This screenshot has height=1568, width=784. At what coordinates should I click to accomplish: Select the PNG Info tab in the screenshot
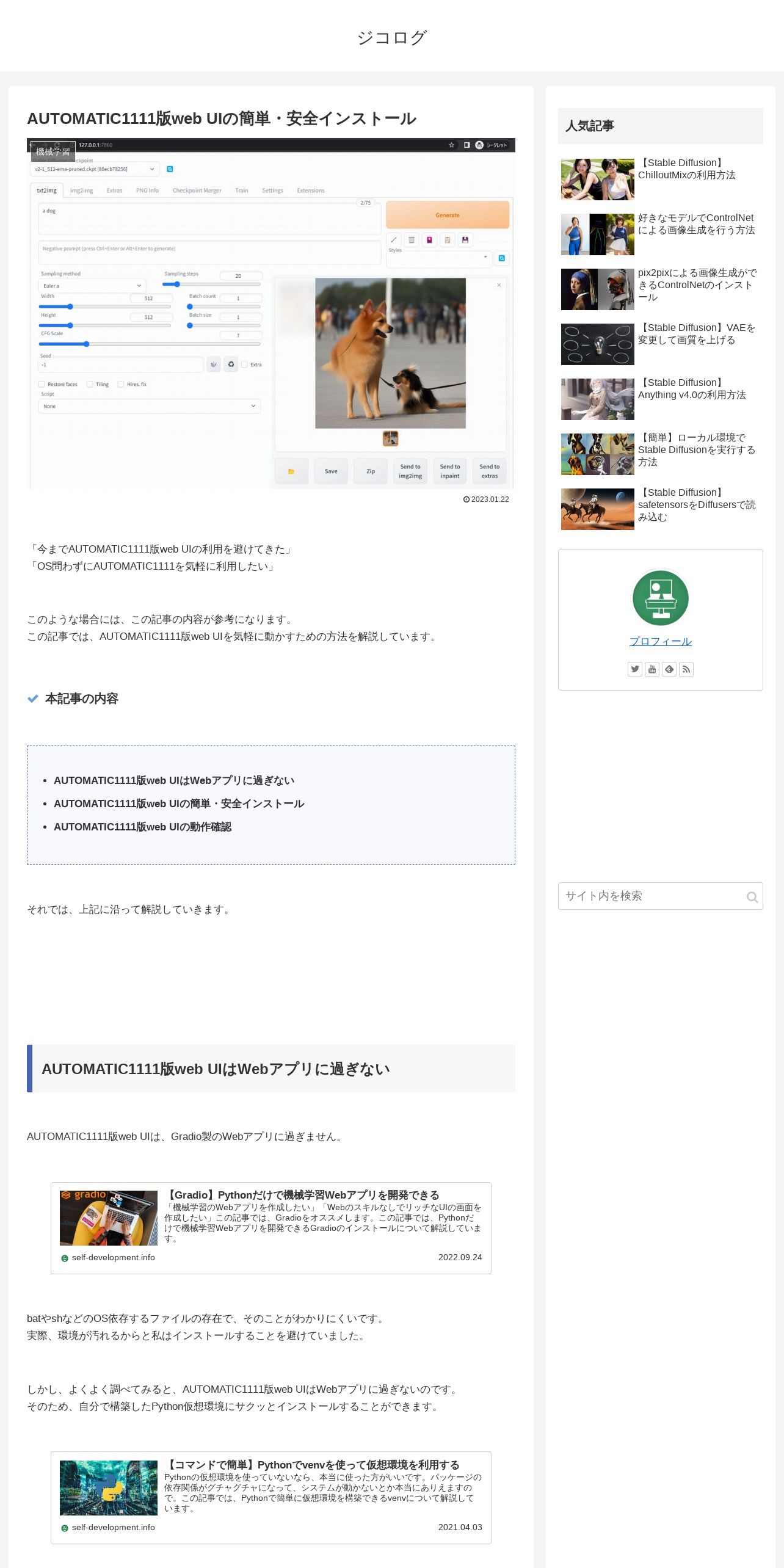[x=147, y=191]
